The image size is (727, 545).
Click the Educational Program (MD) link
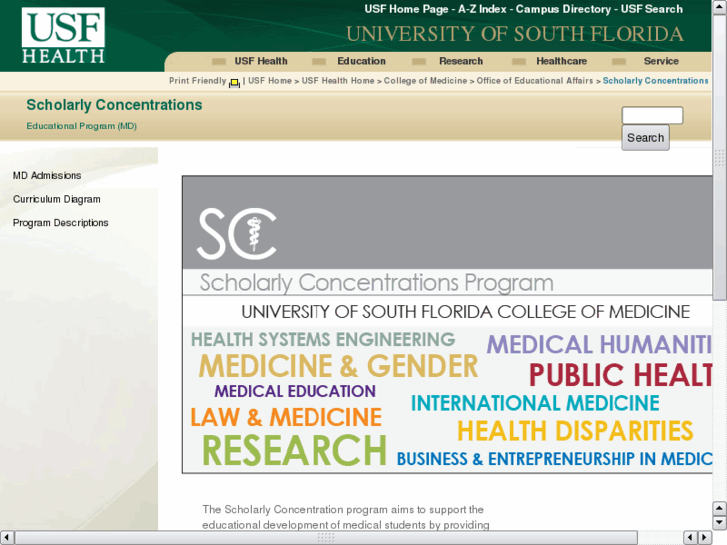(82, 126)
